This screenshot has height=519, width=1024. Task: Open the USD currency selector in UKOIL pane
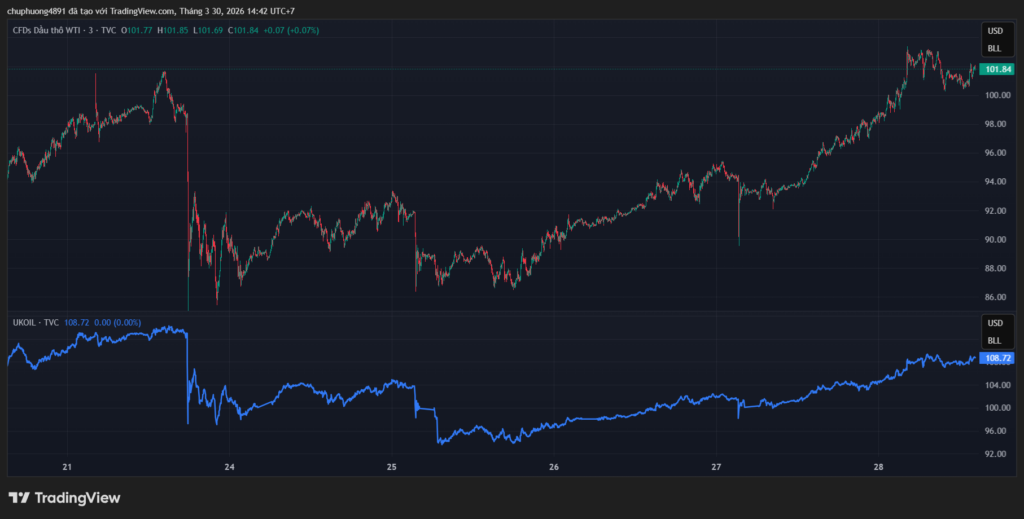pyautogui.click(x=994, y=324)
